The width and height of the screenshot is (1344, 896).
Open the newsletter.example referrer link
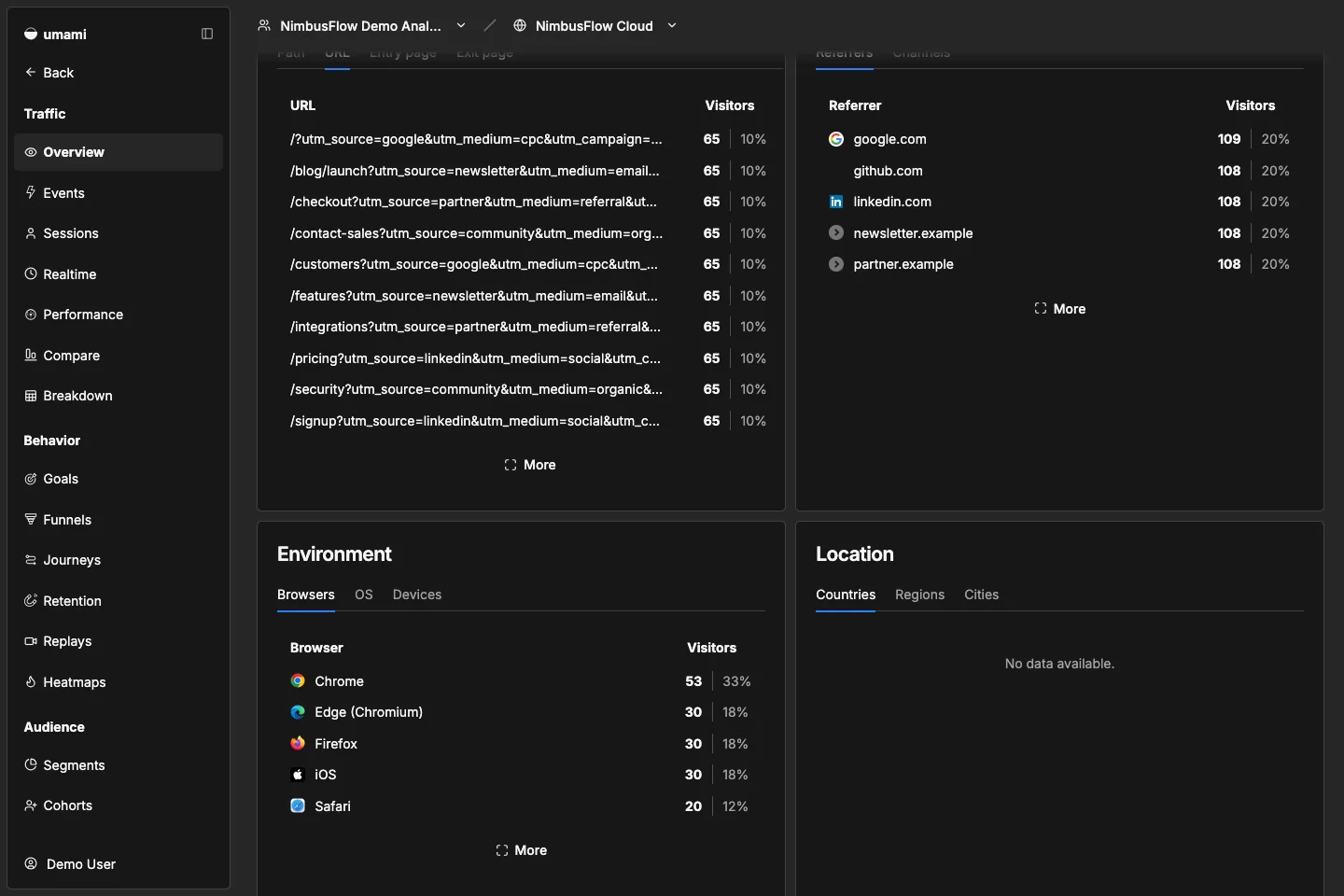pos(913,233)
